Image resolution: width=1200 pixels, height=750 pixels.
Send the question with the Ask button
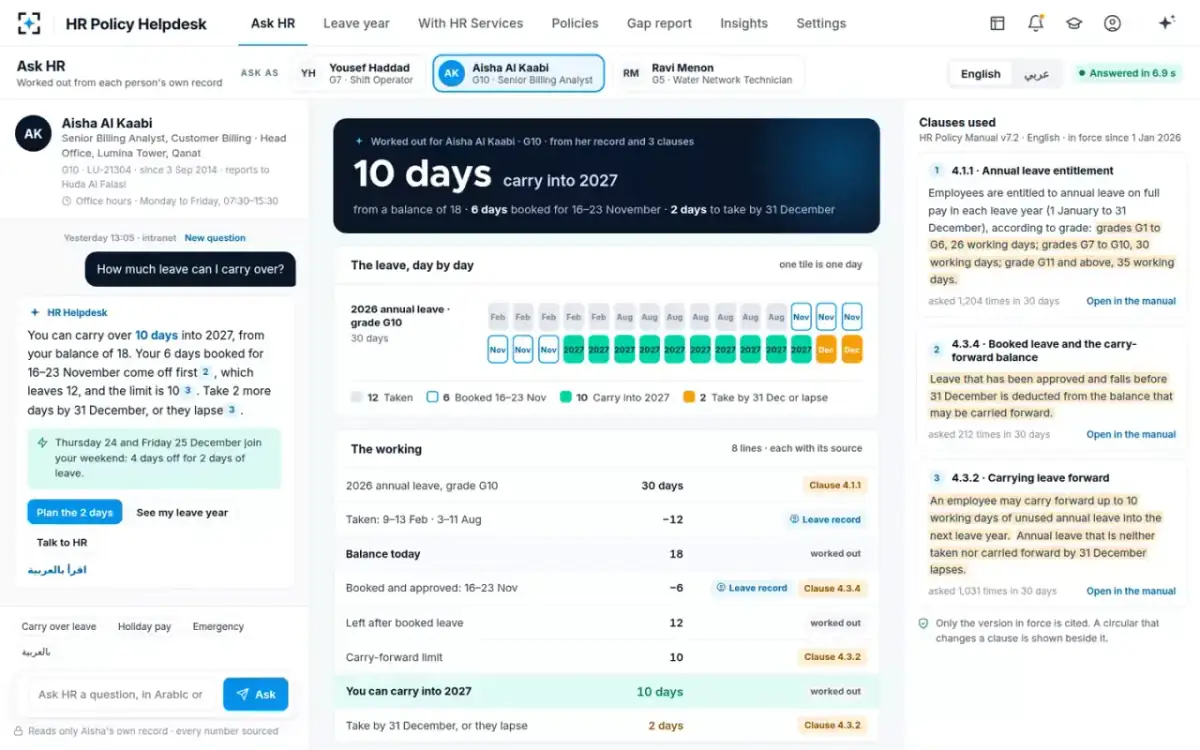[255, 694]
